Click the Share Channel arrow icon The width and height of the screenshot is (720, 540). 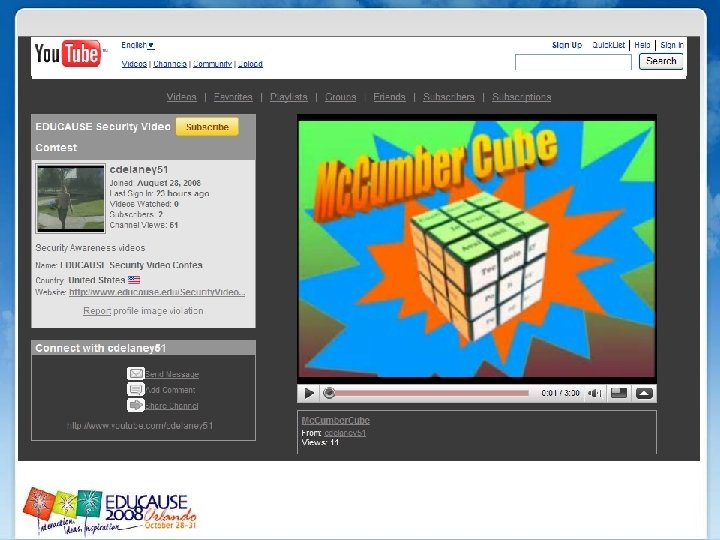135,405
